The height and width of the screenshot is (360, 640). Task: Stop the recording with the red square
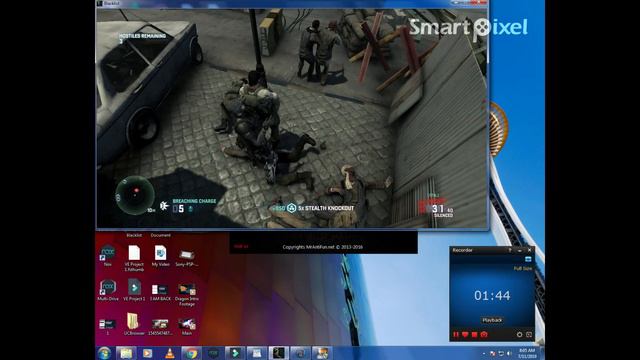pyautogui.click(x=474, y=335)
